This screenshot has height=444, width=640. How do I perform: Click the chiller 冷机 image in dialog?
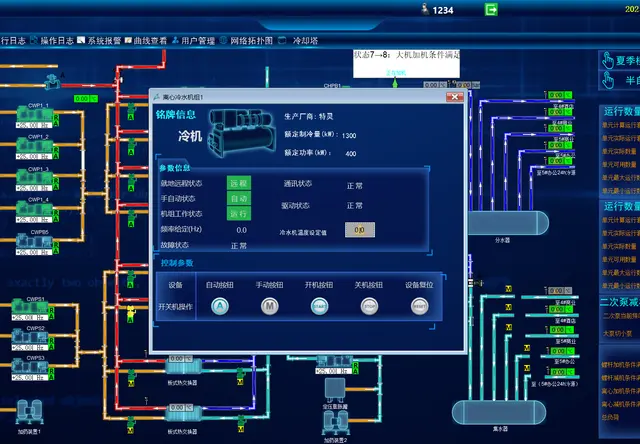tap(242, 133)
